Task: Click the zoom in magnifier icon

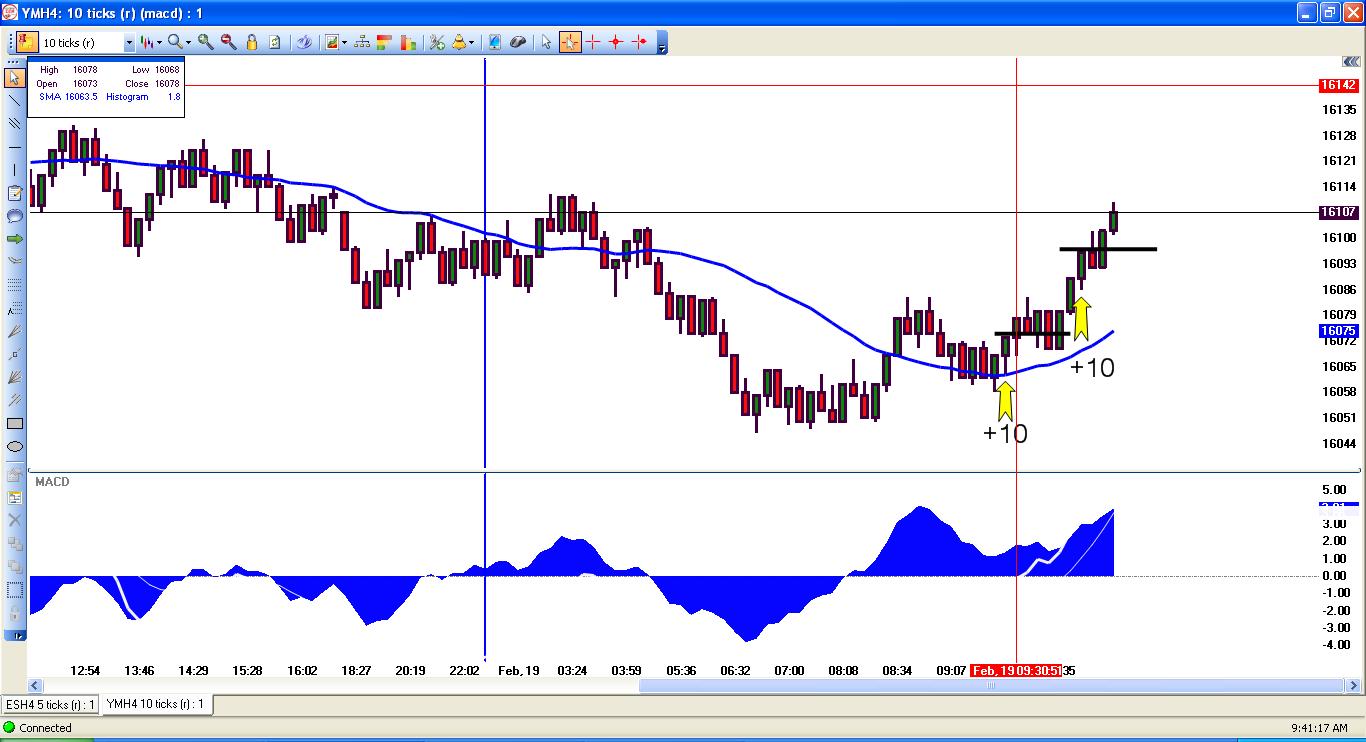Action: (205, 42)
